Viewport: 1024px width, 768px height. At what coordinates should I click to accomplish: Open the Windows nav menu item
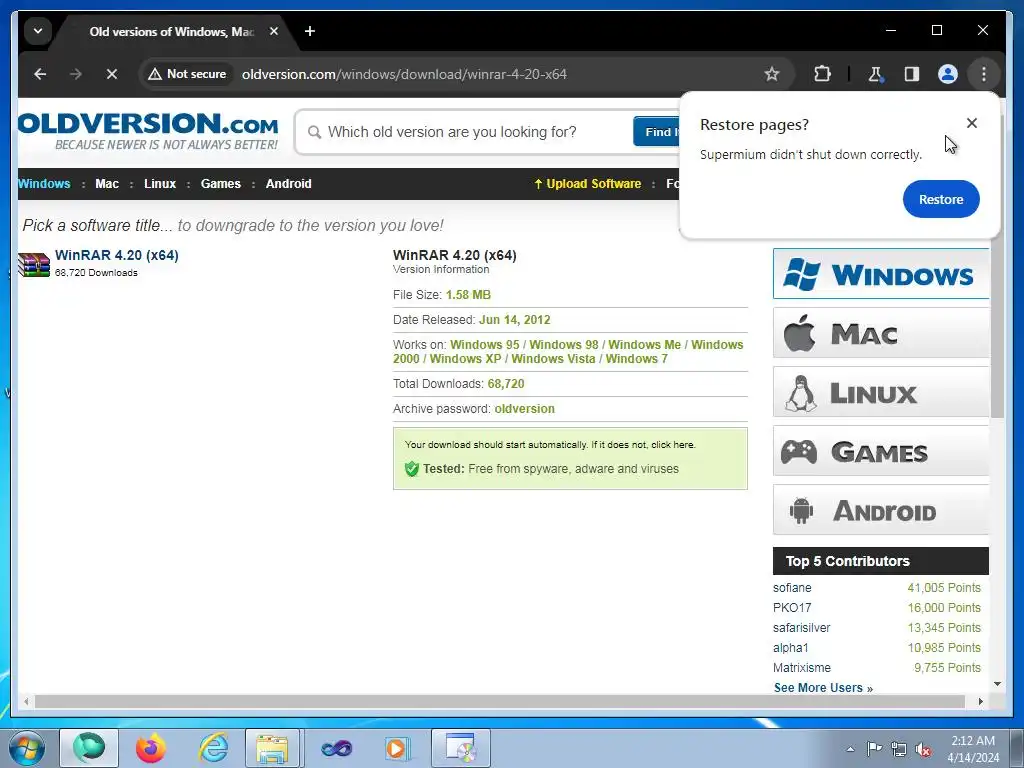pyautogui.click(x=44, y=184)
